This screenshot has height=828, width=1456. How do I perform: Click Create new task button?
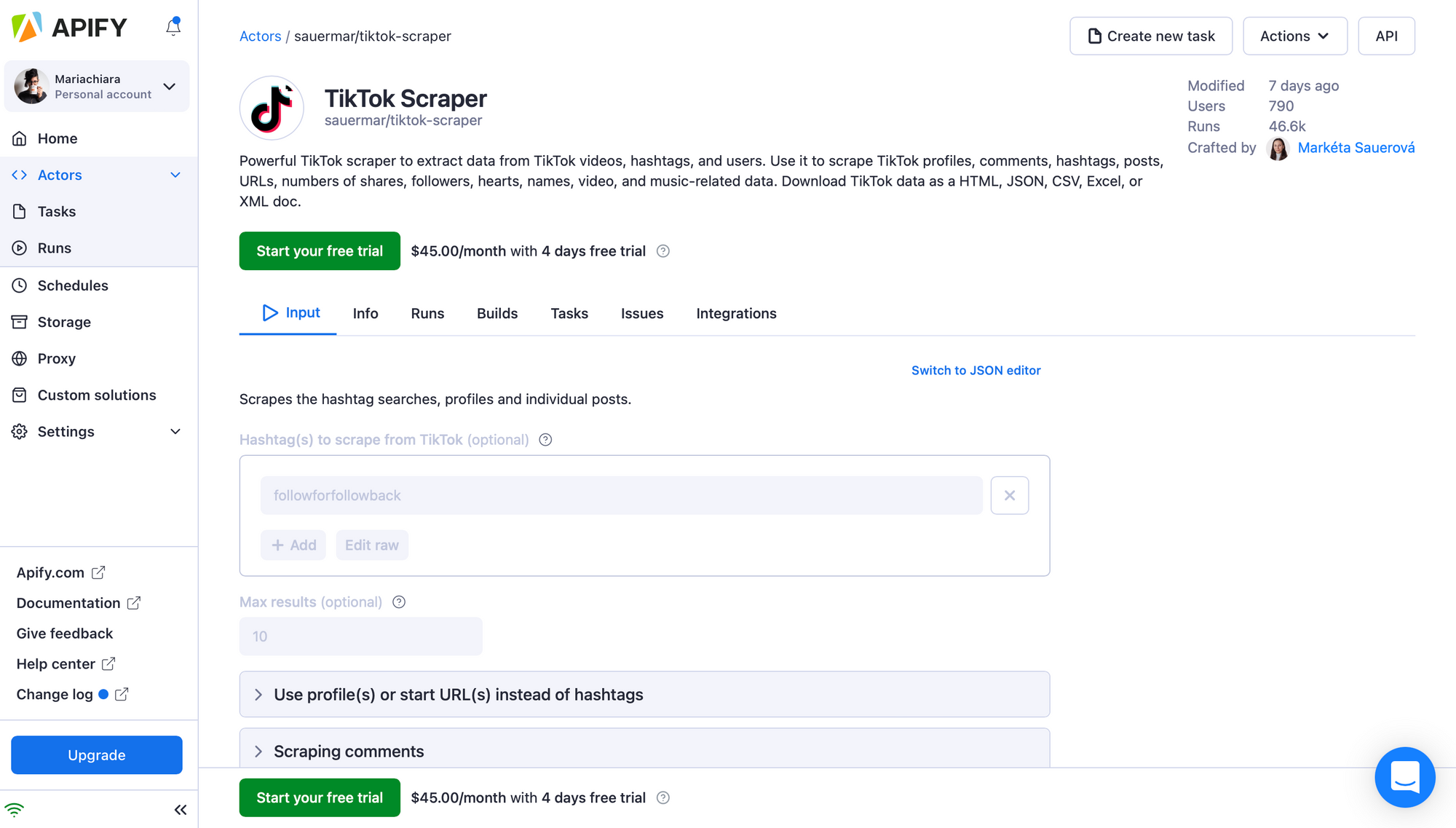click(1151, 36)
